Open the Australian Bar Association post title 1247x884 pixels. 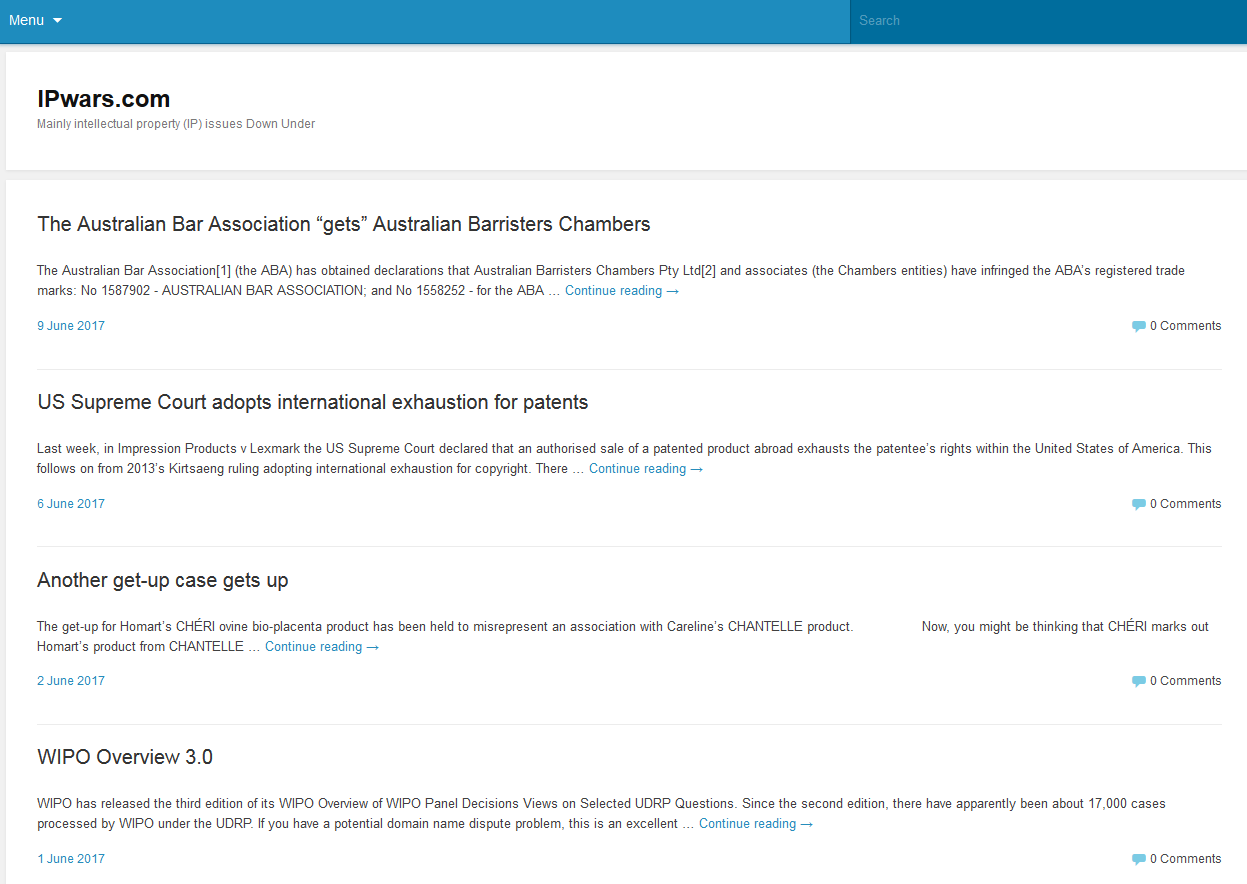[344, 224]
